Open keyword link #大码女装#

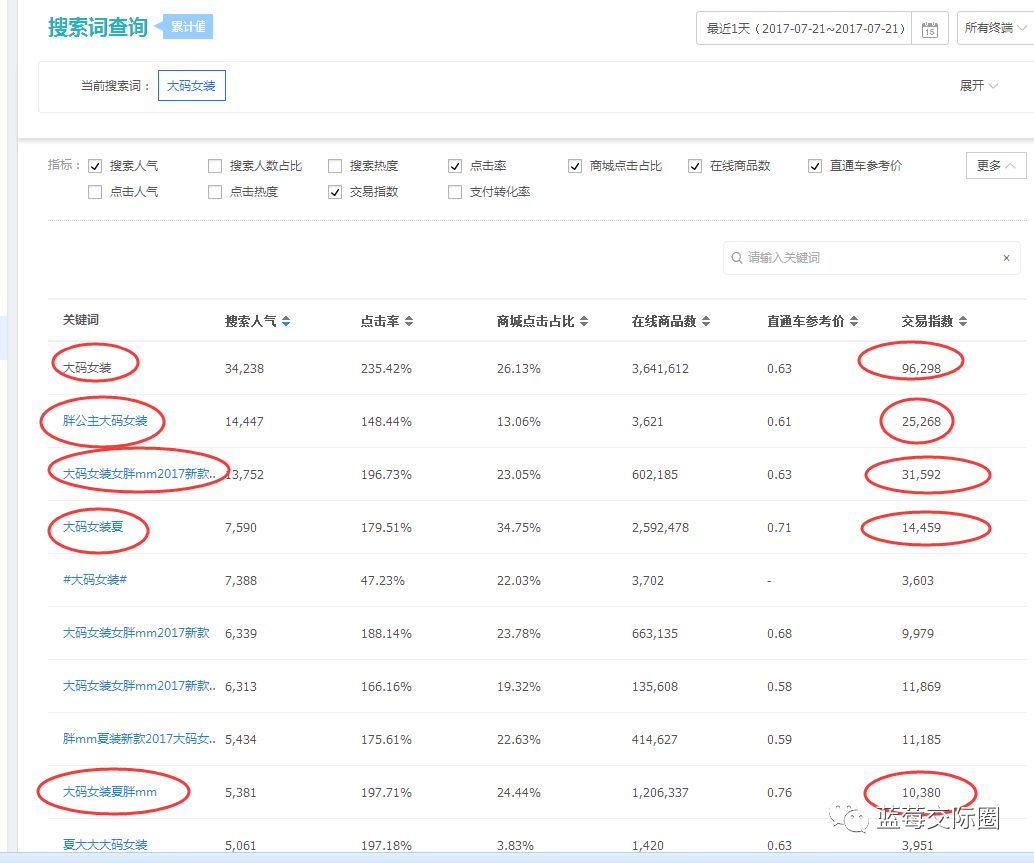[x=95, y=580]
